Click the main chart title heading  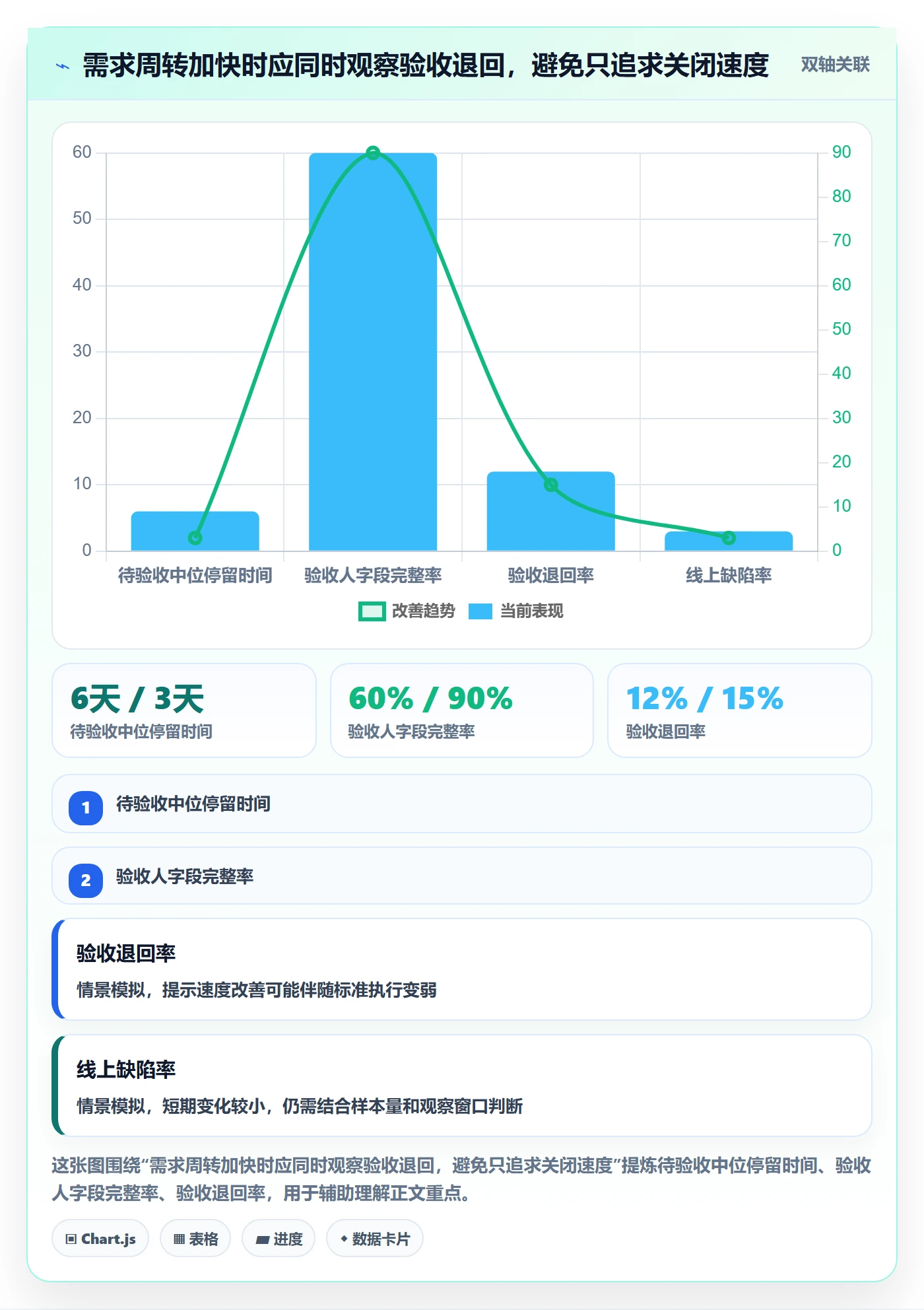tap(426, 65)
